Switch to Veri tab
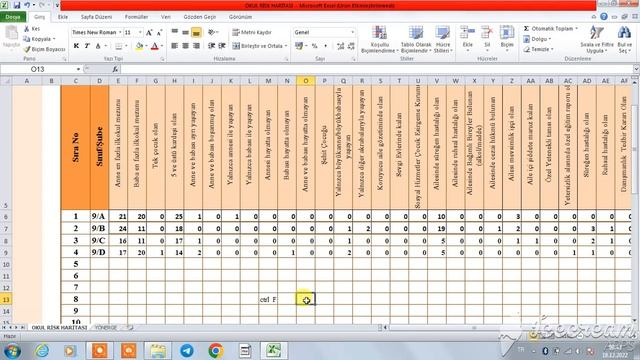 (x=166, y=17)
